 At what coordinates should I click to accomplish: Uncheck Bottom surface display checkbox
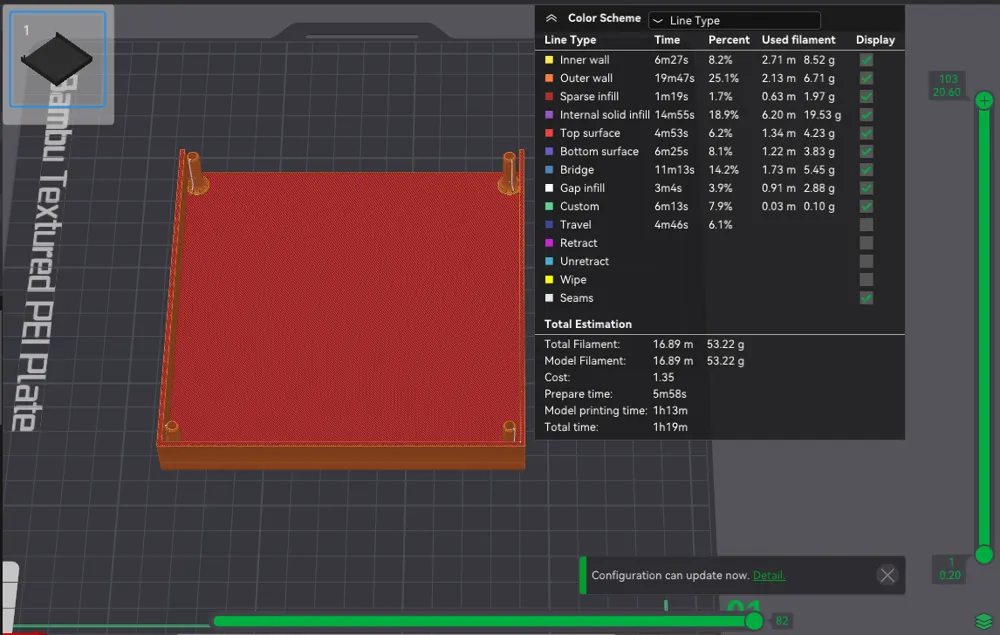point(866,152)
